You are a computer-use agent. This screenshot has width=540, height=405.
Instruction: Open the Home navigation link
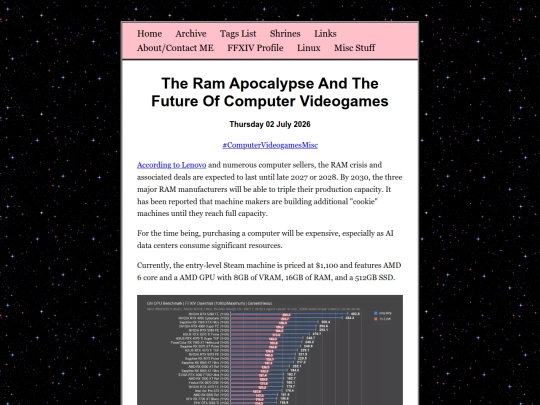149,34
